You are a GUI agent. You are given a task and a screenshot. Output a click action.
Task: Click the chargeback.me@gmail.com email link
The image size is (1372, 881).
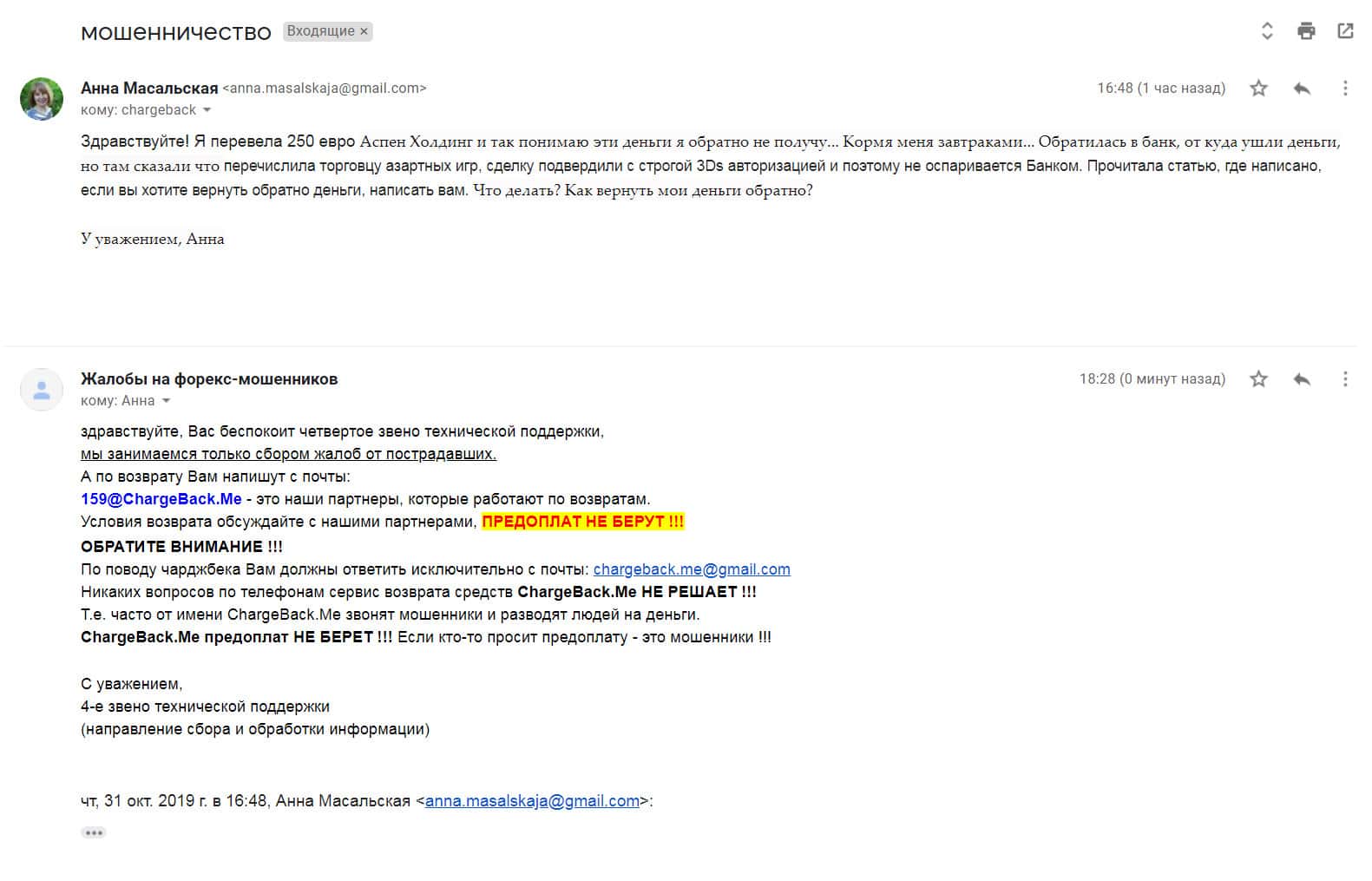(x=692, y=569)
